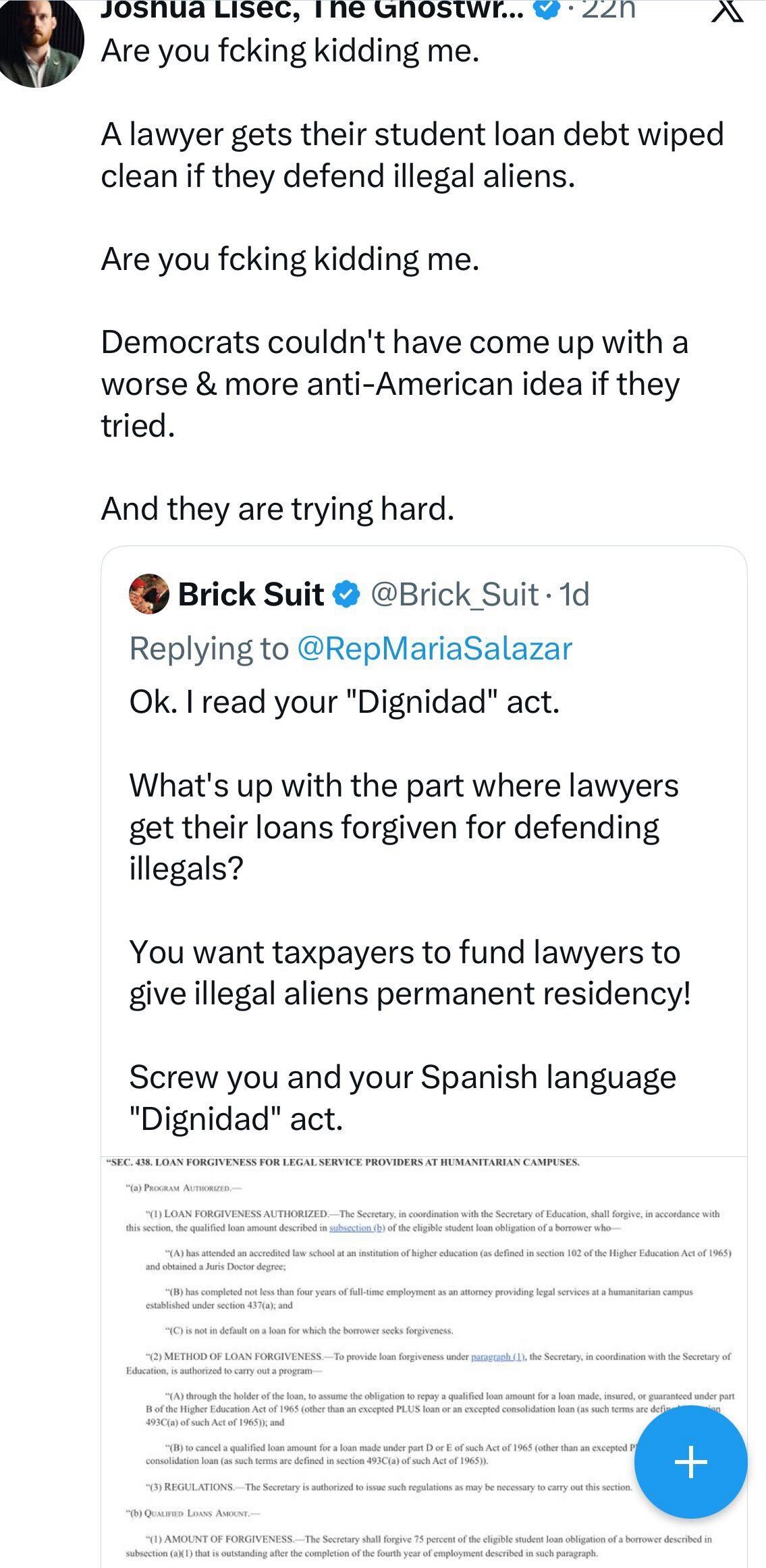Open Brick Suit's small avatar
This screenshot has width=766, height=1568.
pos(148,594)
